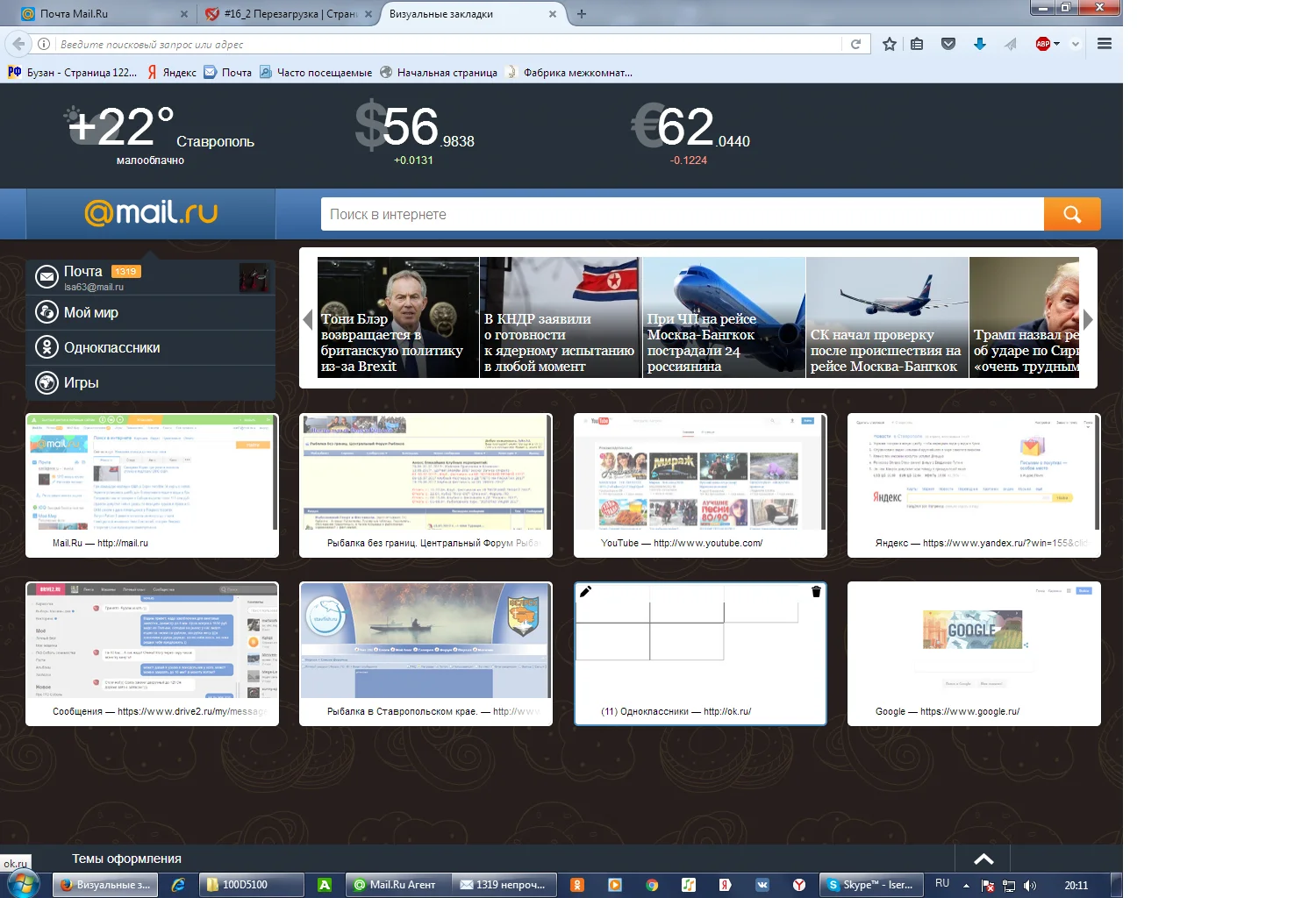
Task: Advance the news carousel with the right arrow
Action: point(1088,318)
